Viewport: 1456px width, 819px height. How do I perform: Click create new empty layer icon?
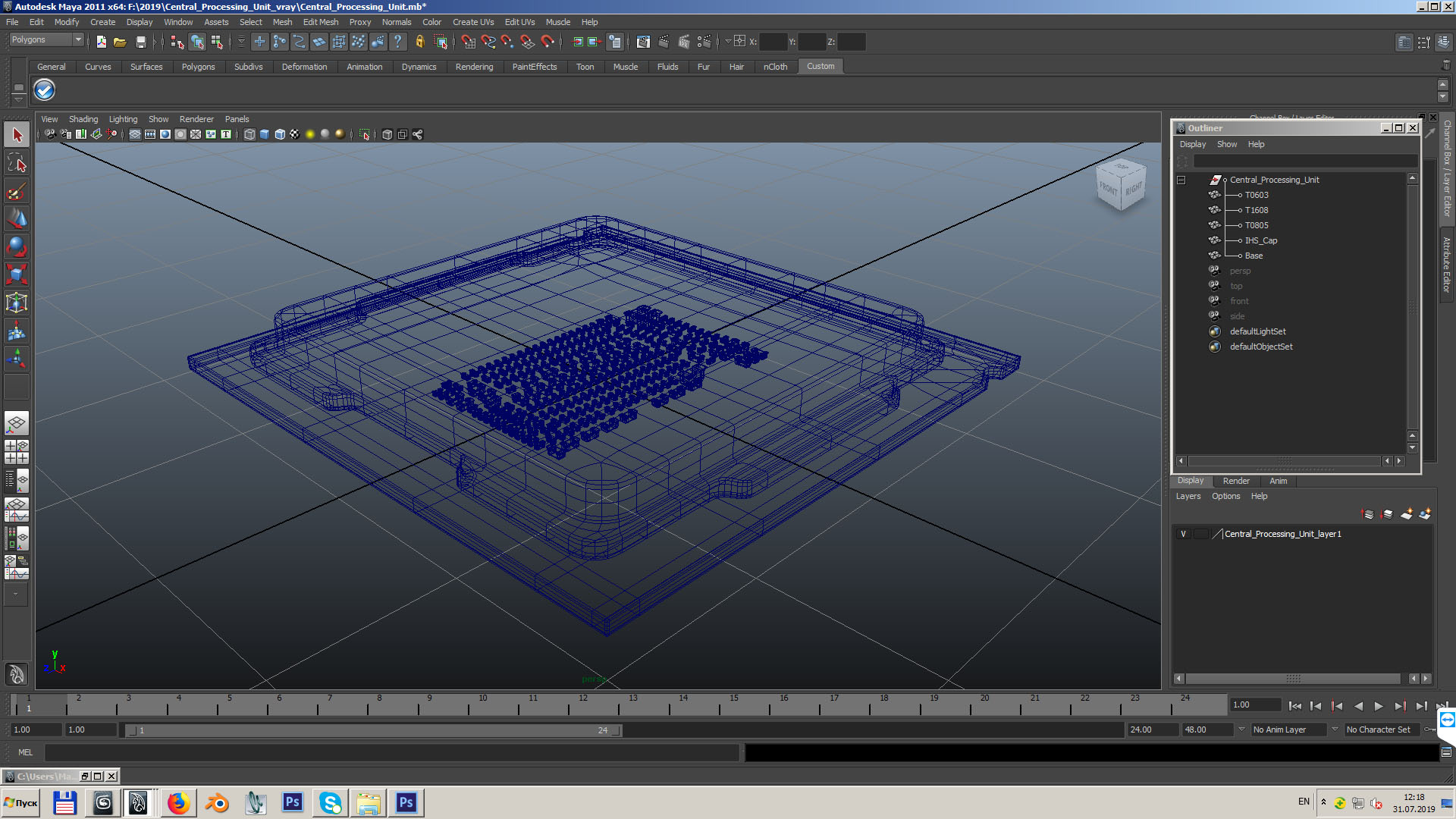(1407, 514)
